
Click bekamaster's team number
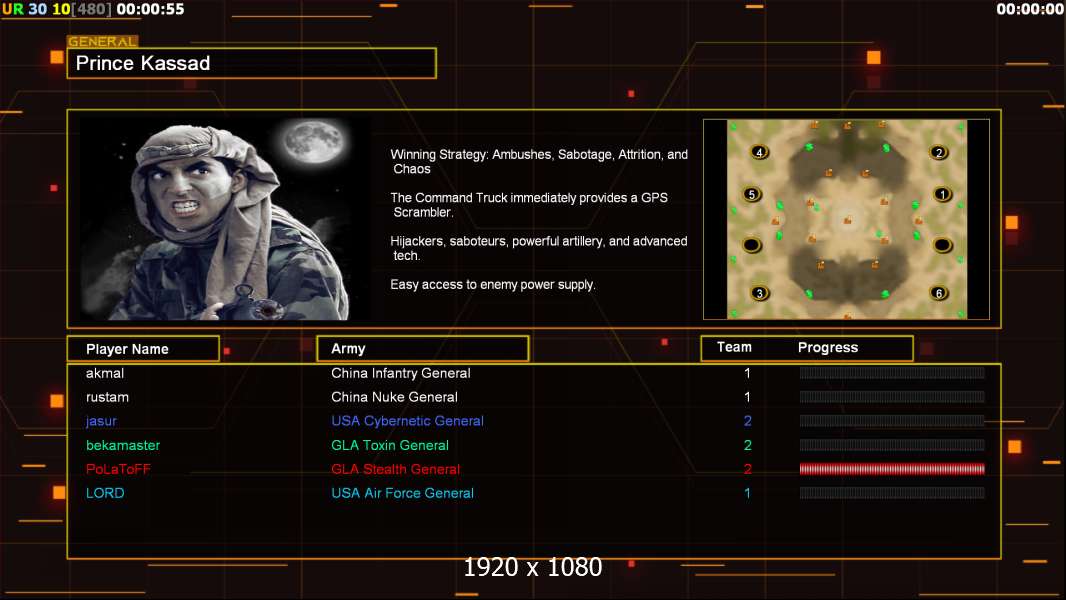747,445
